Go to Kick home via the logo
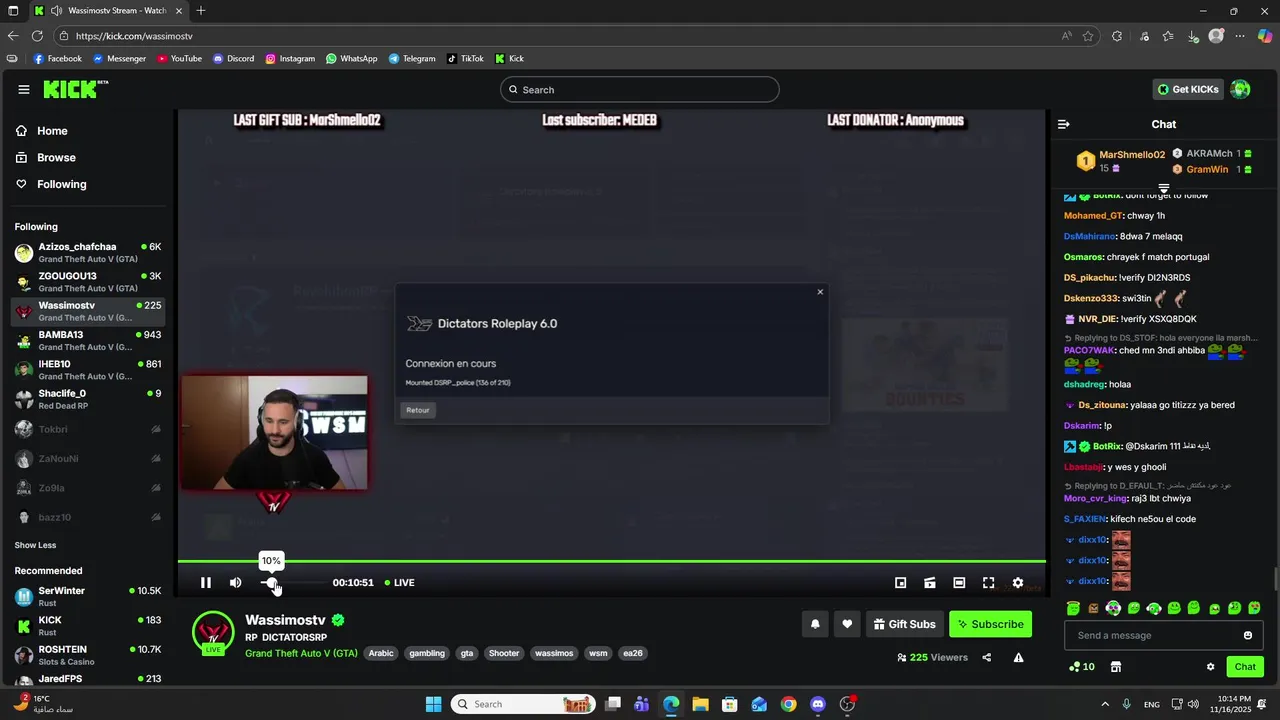Screen dimensions: 1280x720 coord(75,89)
